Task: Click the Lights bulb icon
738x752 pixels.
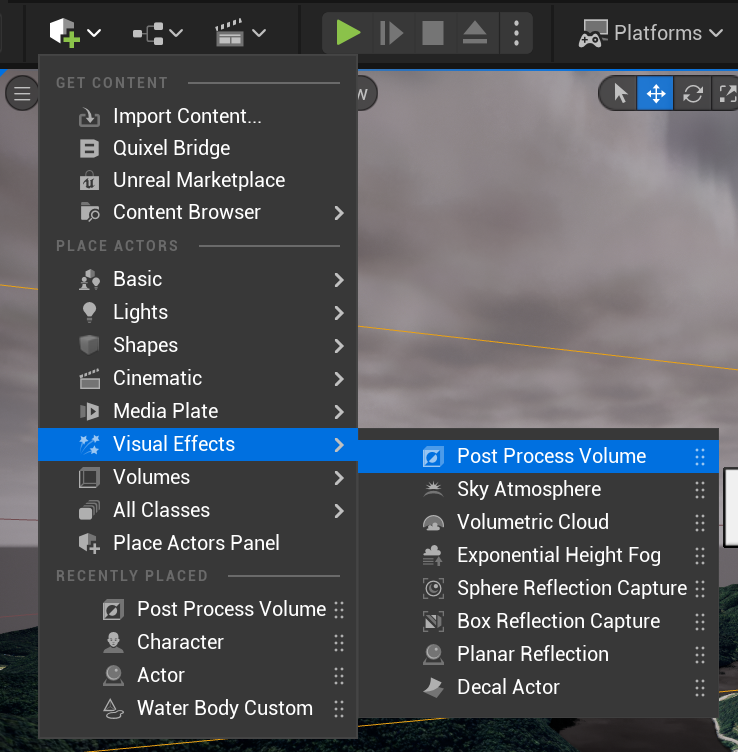Action: (x=89, y=312)
